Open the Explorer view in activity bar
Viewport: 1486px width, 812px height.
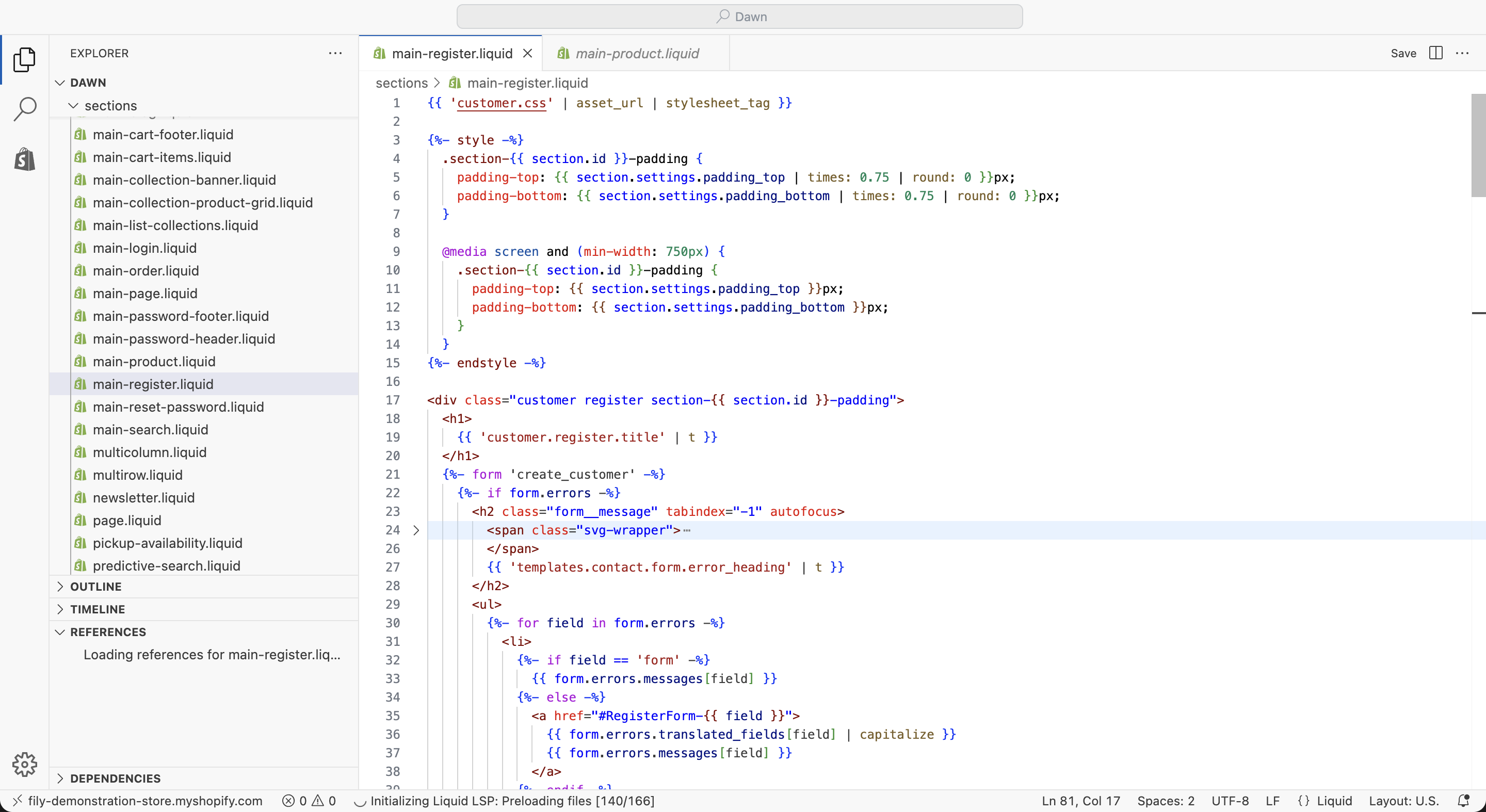24,59
